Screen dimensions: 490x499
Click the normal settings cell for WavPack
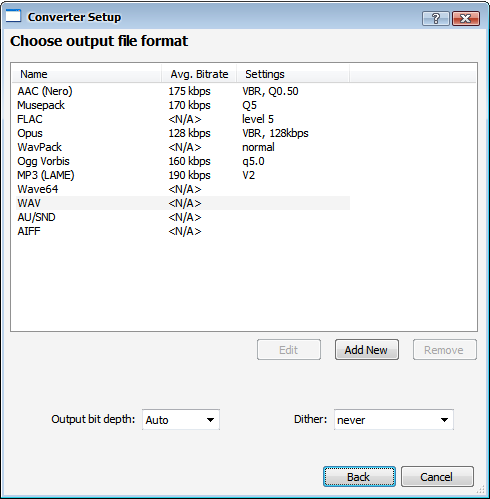[x=258, y=147]
